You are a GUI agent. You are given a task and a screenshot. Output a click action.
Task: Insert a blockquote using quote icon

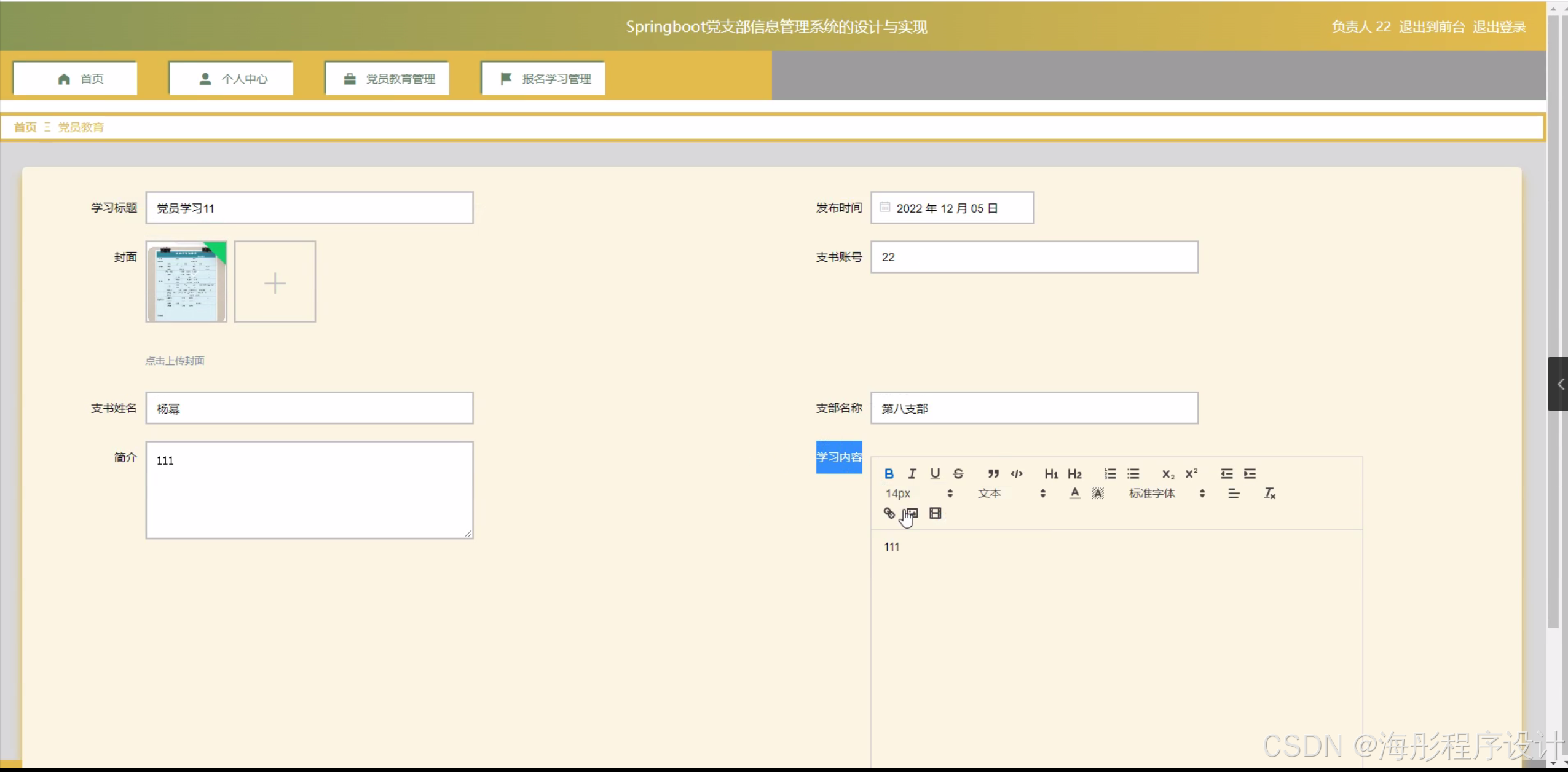[x=993, y=473]
